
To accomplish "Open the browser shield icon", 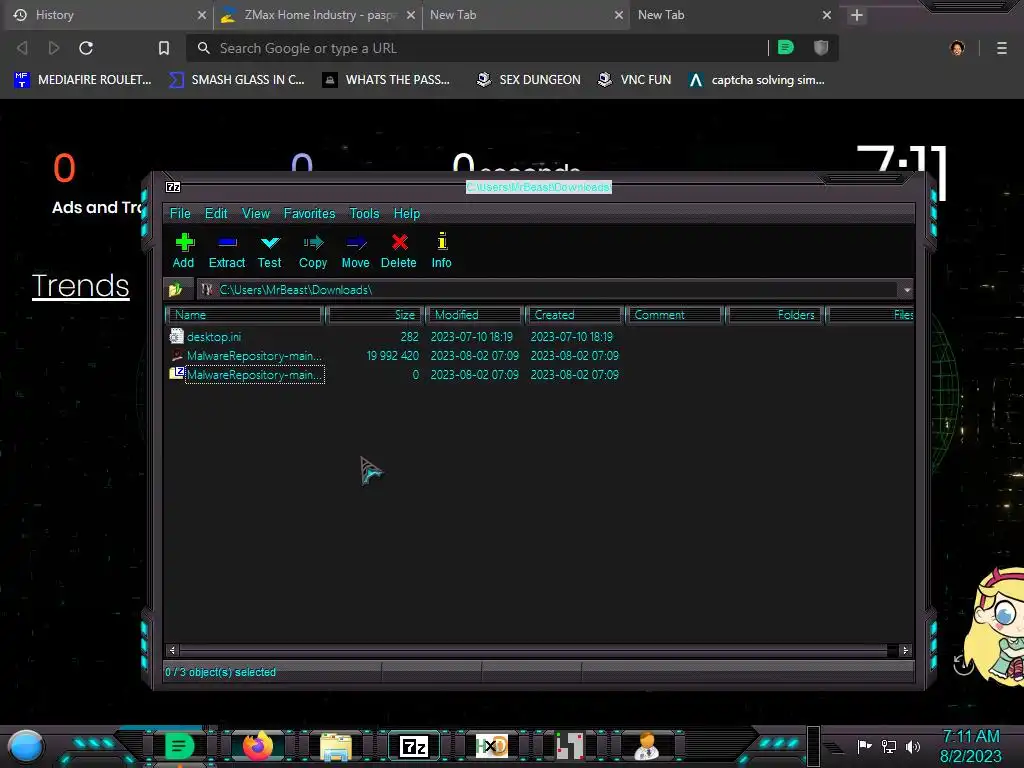I will click(x=821, y=47).
